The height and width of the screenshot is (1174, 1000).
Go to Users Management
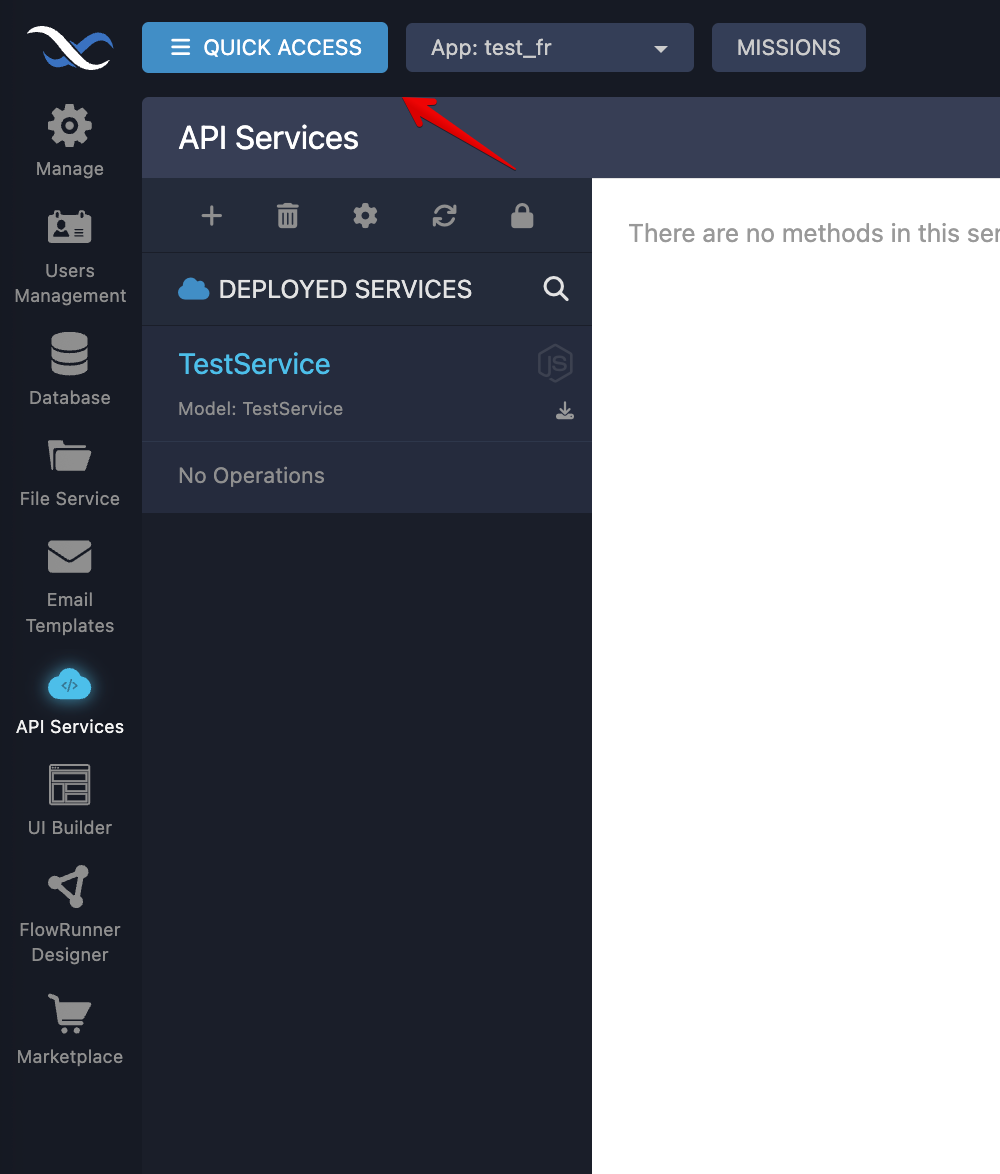pos(70,256)
